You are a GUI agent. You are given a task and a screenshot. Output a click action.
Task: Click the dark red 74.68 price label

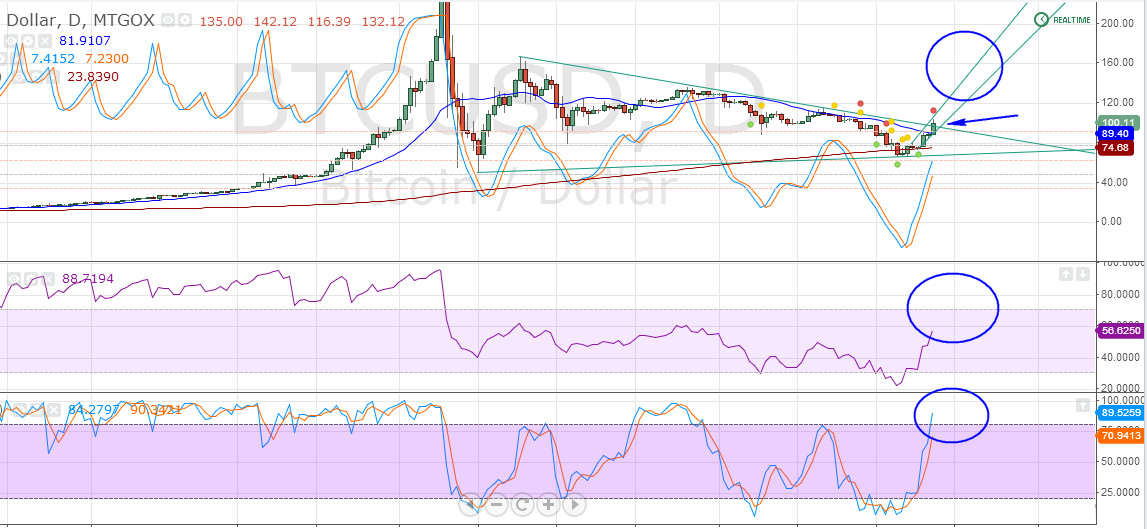click(x=1114, y=147)
